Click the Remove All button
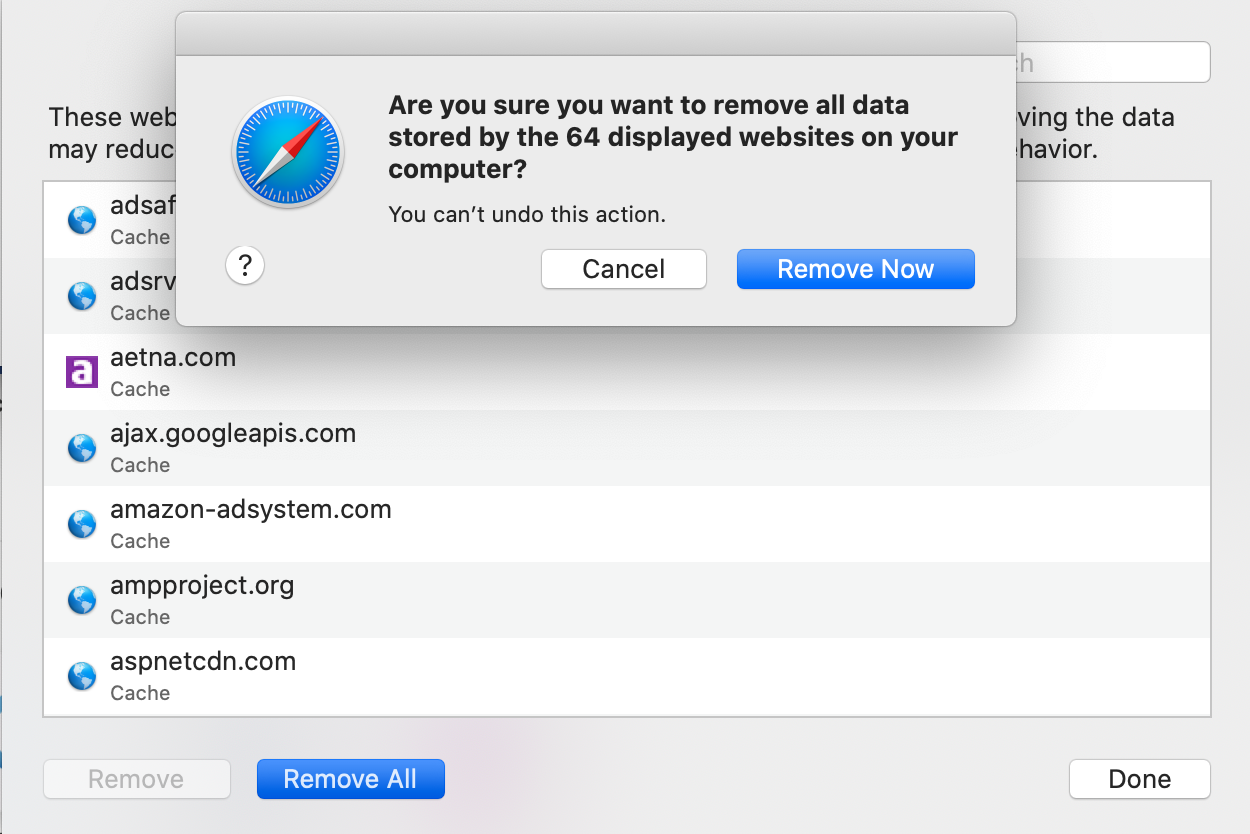 click(x=350, y=779)
